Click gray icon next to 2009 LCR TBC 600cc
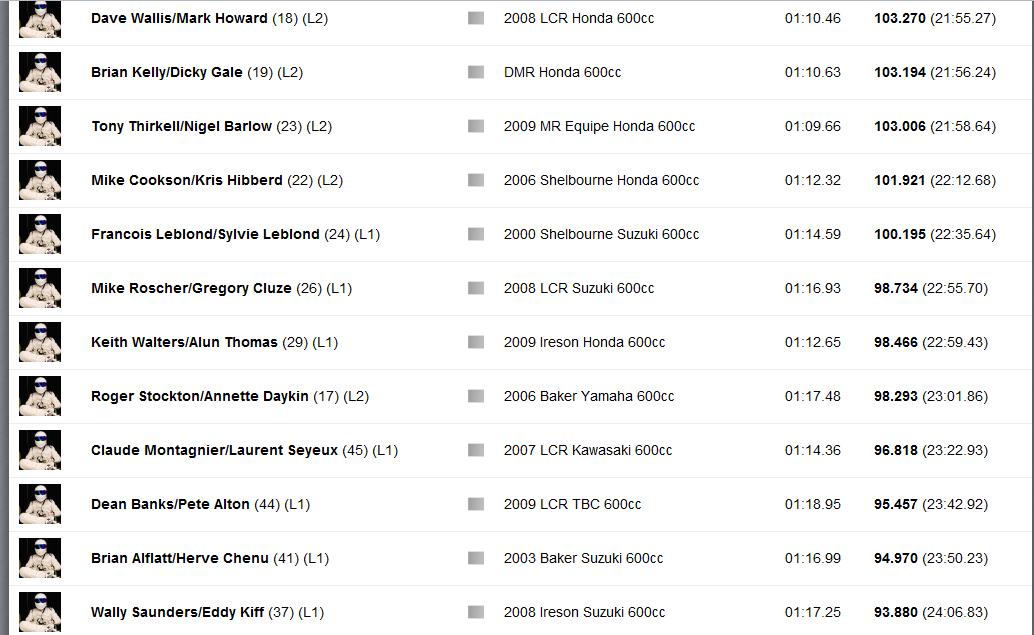 click(x=476, y=504)
